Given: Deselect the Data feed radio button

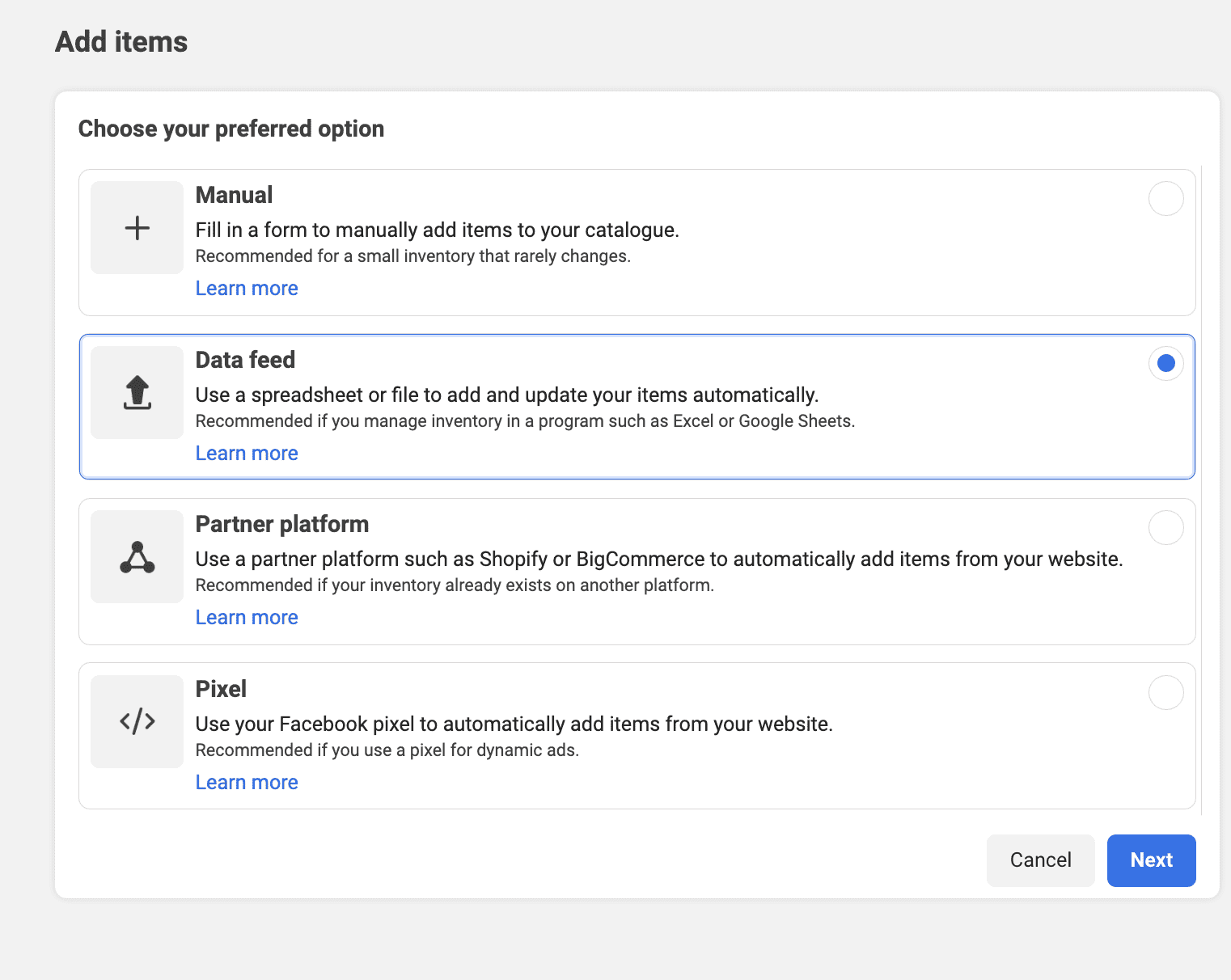Looking at the screenshot, I should click(x=1165, y=364).
